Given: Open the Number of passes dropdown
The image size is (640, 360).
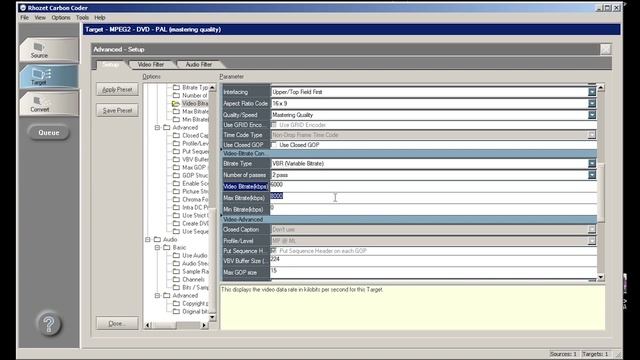Looking at the screenshot, I should click(592, 175).
